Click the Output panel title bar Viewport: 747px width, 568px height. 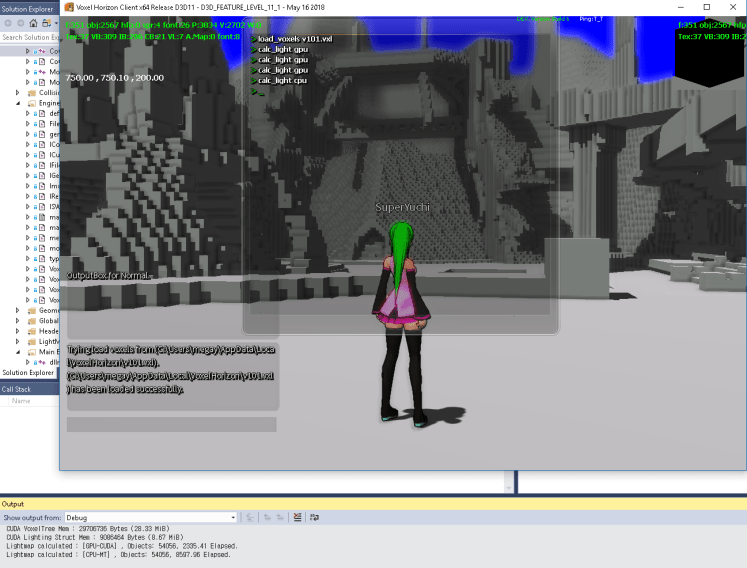(x=374, y=504)
